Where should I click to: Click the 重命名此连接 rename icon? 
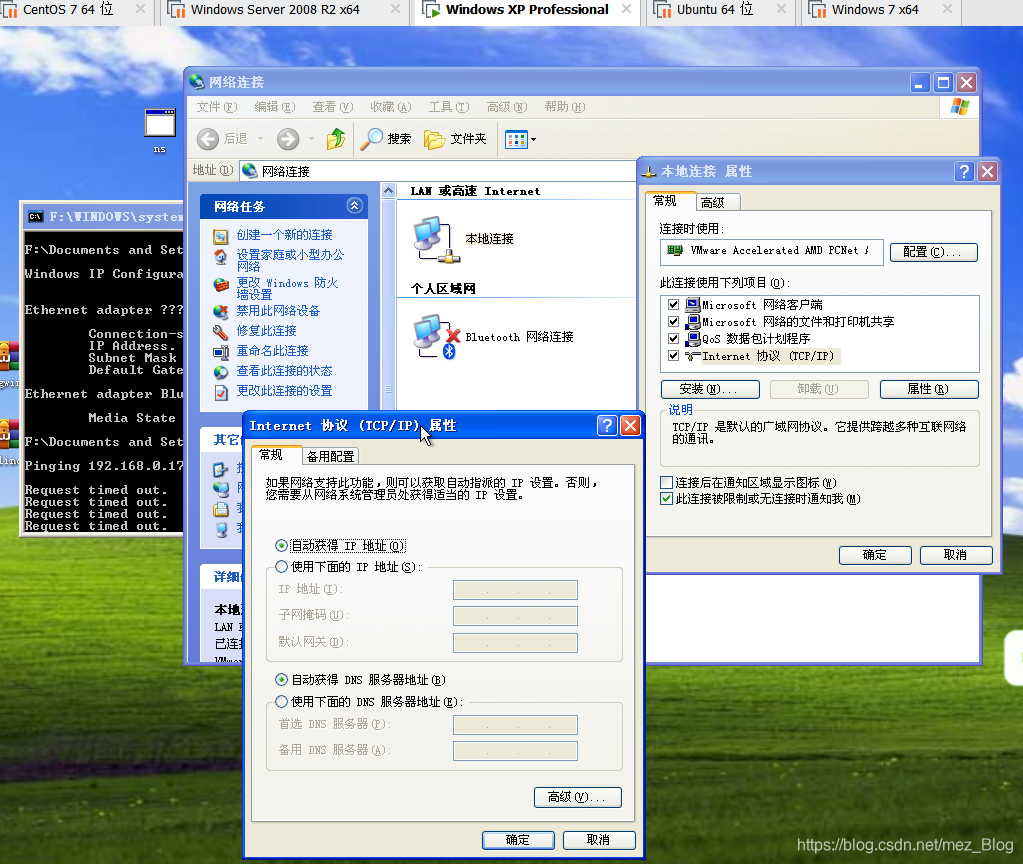pyautogui.click(x=221, y=352)
